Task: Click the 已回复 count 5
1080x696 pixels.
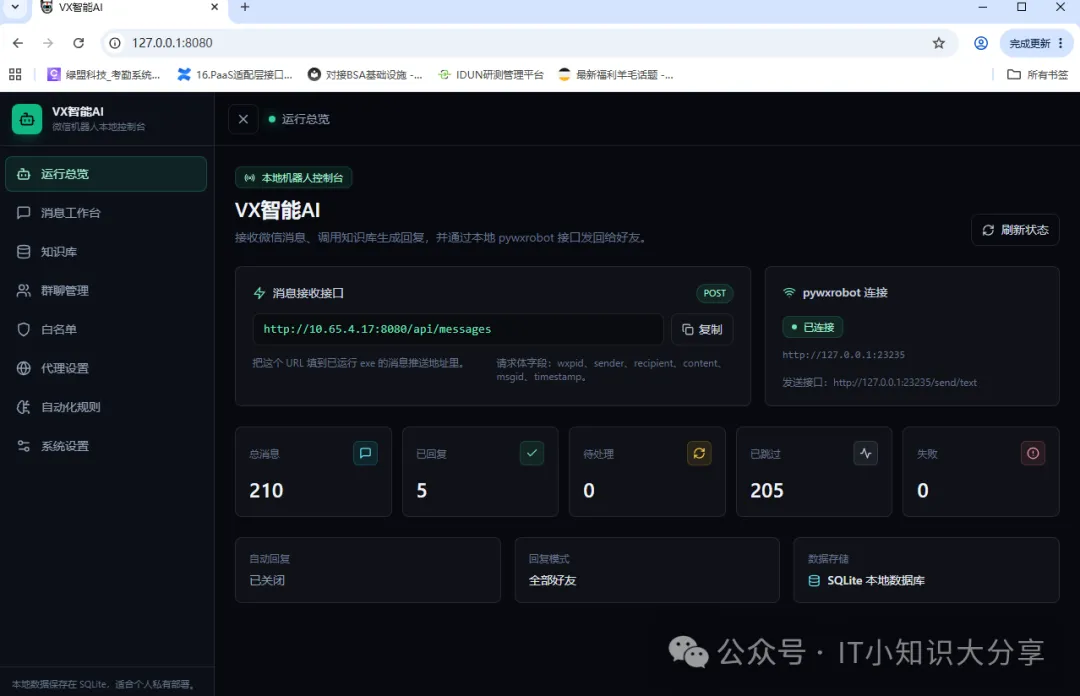Action: point(422,491)
